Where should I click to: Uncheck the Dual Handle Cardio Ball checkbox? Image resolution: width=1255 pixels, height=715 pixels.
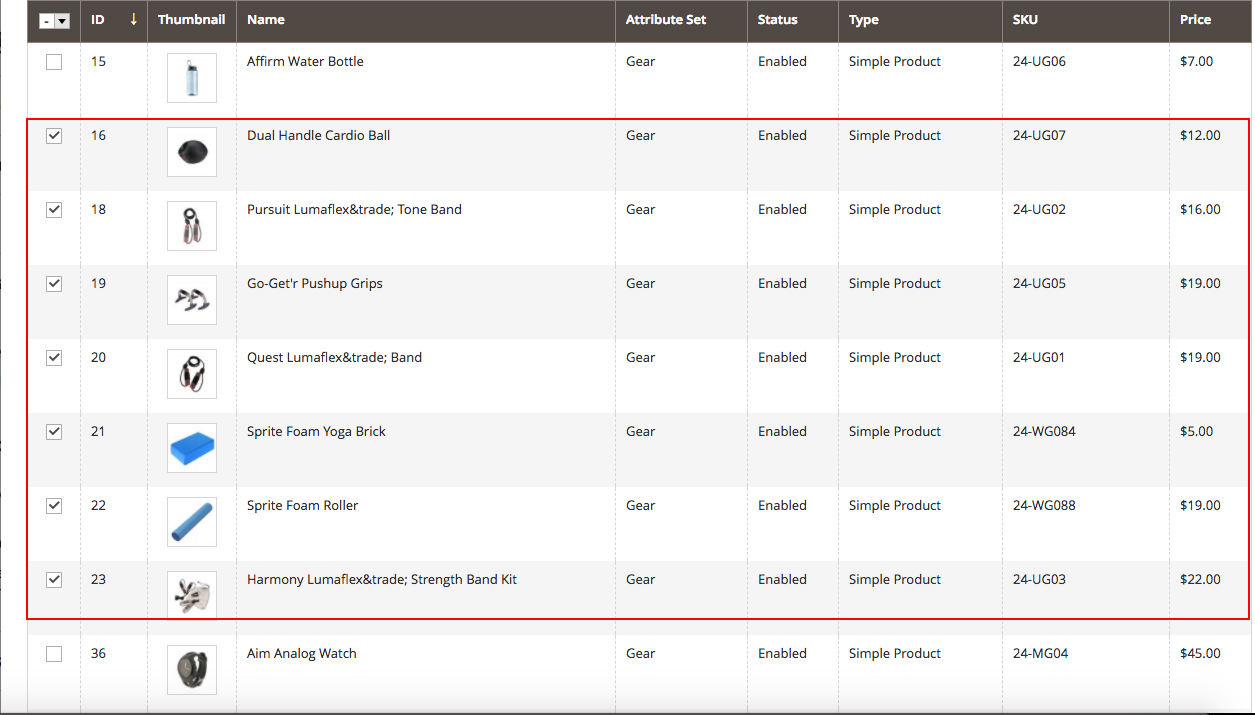click(53, 135)
